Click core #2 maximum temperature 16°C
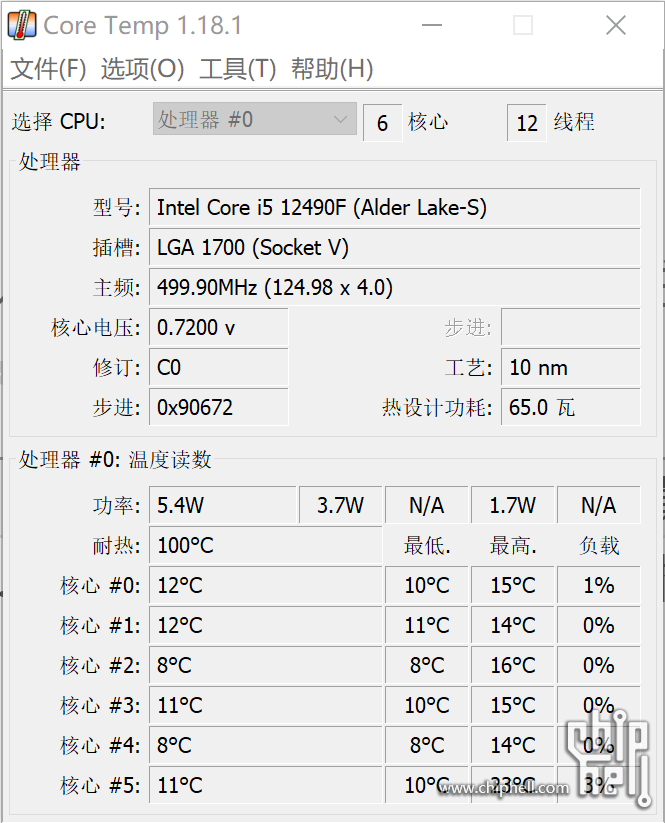This screenshot has width=665, height=823. 513,665
